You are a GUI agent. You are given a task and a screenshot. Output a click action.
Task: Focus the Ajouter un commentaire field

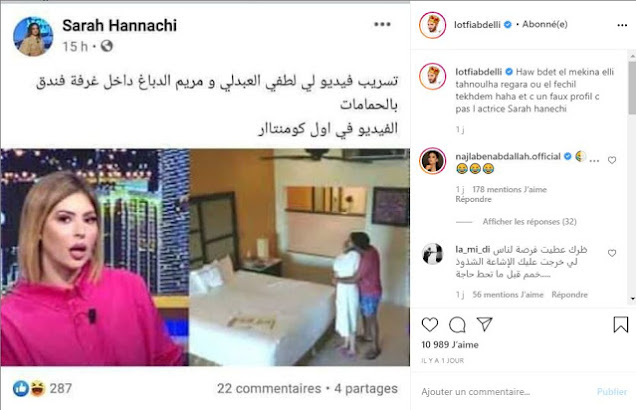(507, 392)
